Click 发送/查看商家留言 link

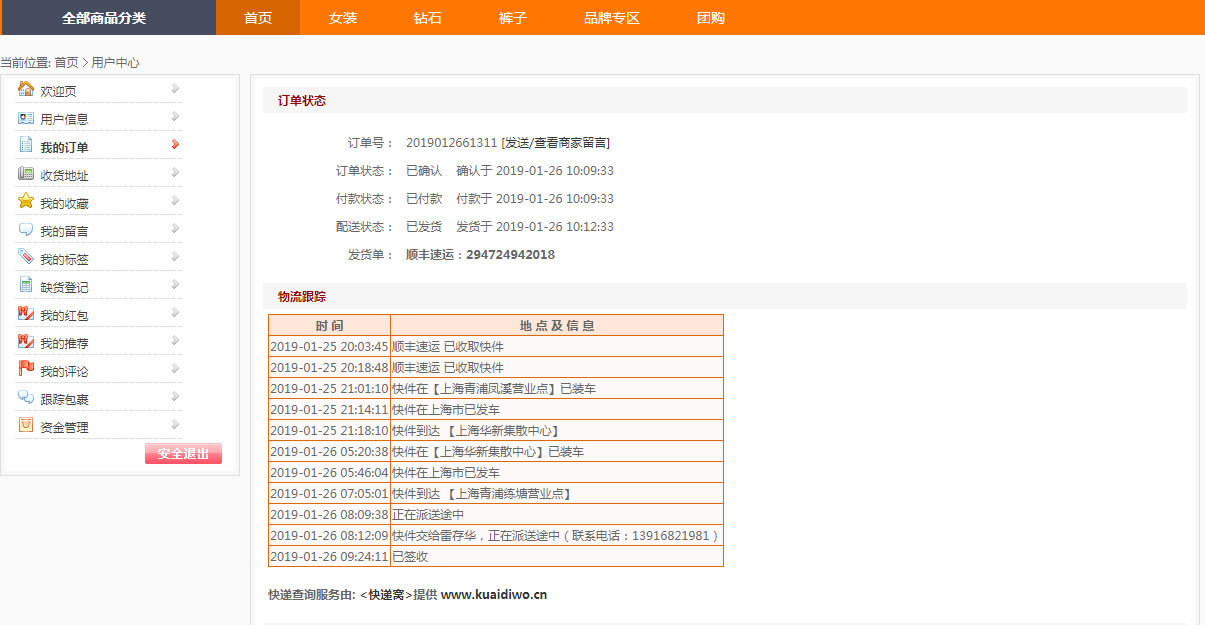(555, 143)
